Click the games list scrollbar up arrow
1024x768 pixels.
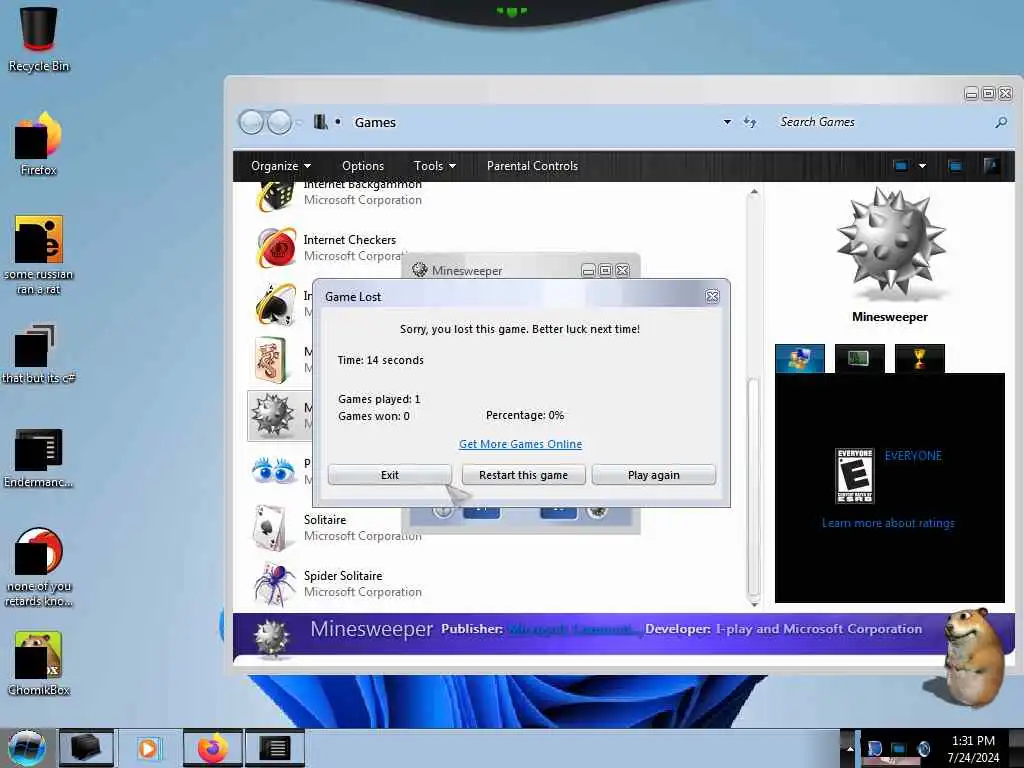click(x=754, y=192)
